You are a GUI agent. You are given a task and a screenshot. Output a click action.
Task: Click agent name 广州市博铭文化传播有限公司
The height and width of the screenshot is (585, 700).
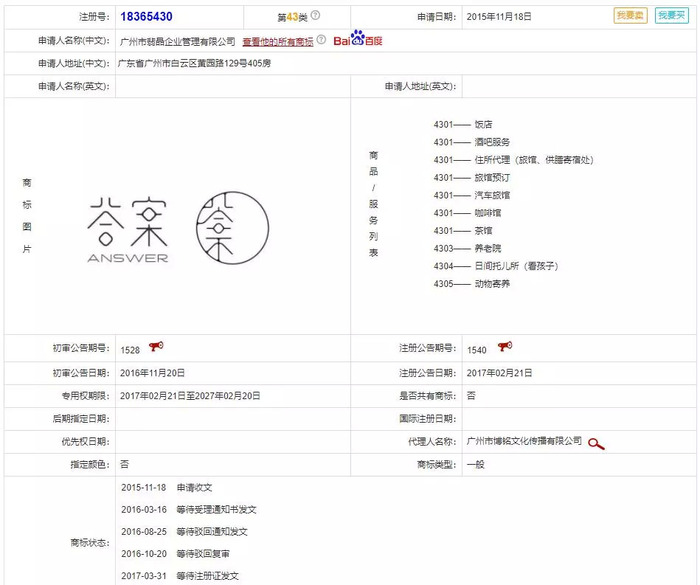pyautogui.click(x=524, y=441)
